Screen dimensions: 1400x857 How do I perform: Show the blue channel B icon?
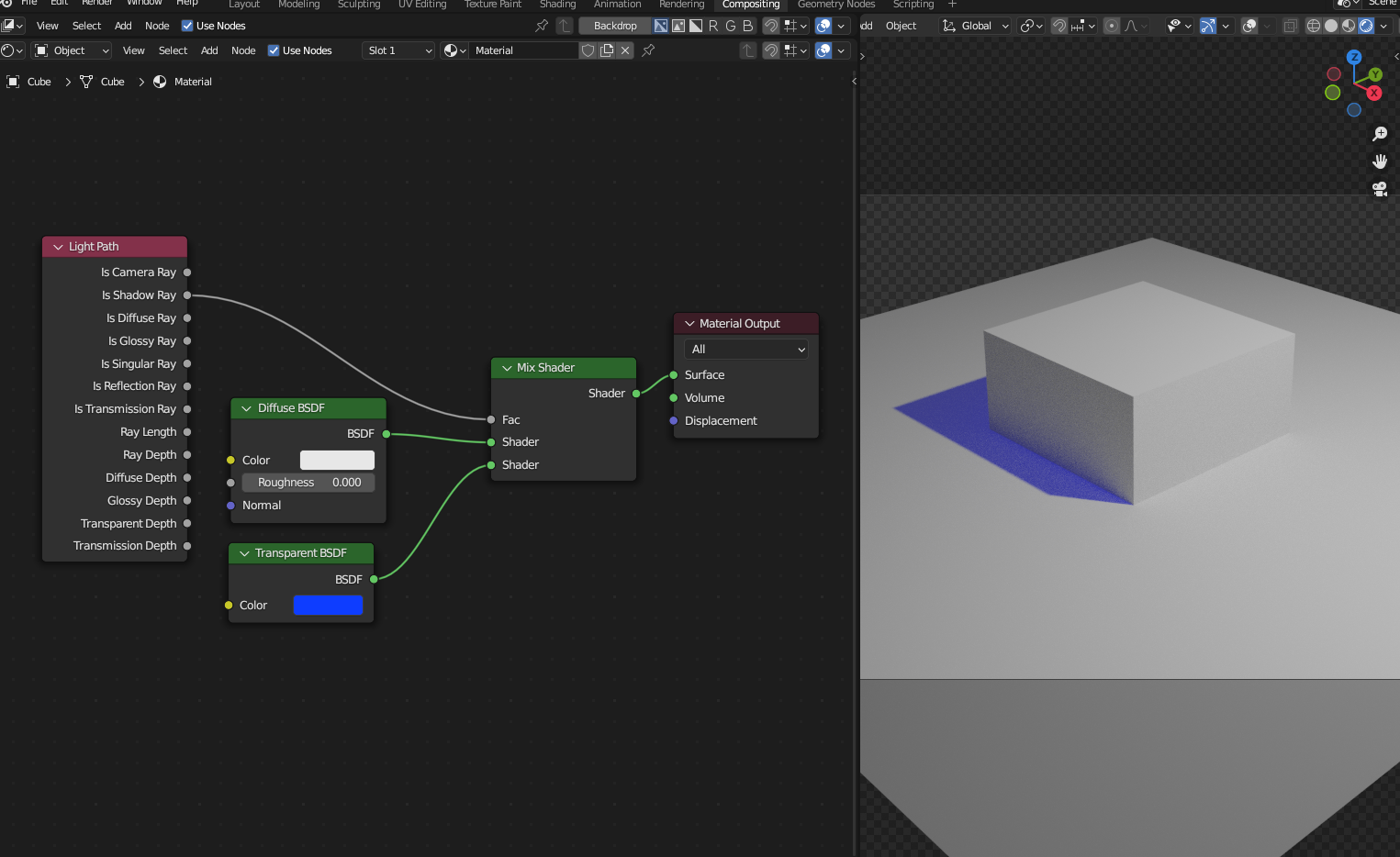tap(748, 26)
